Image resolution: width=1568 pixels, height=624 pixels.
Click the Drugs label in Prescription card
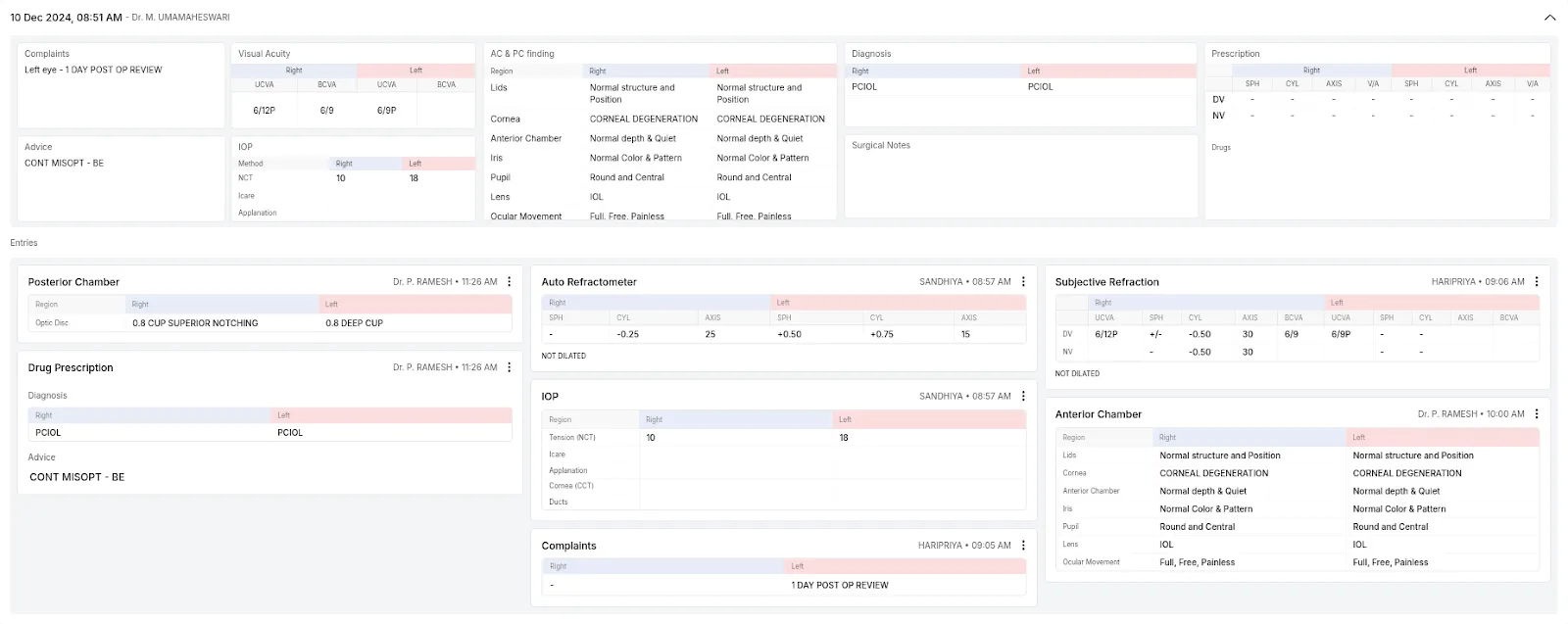click(1221, 148)
